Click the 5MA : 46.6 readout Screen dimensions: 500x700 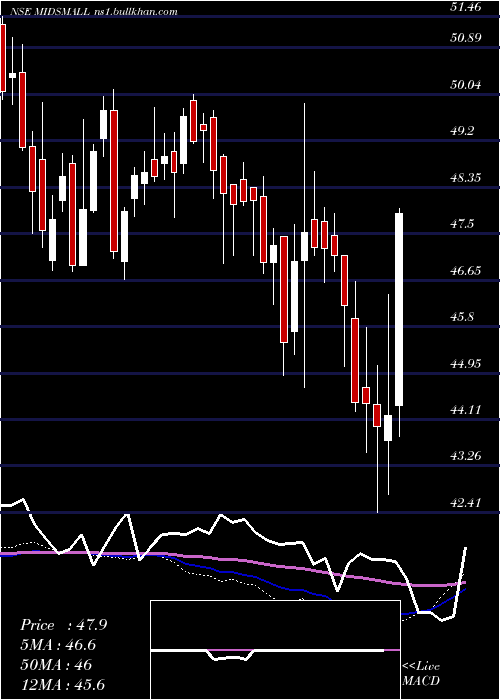pyautogui.click(x=58, y=645)
